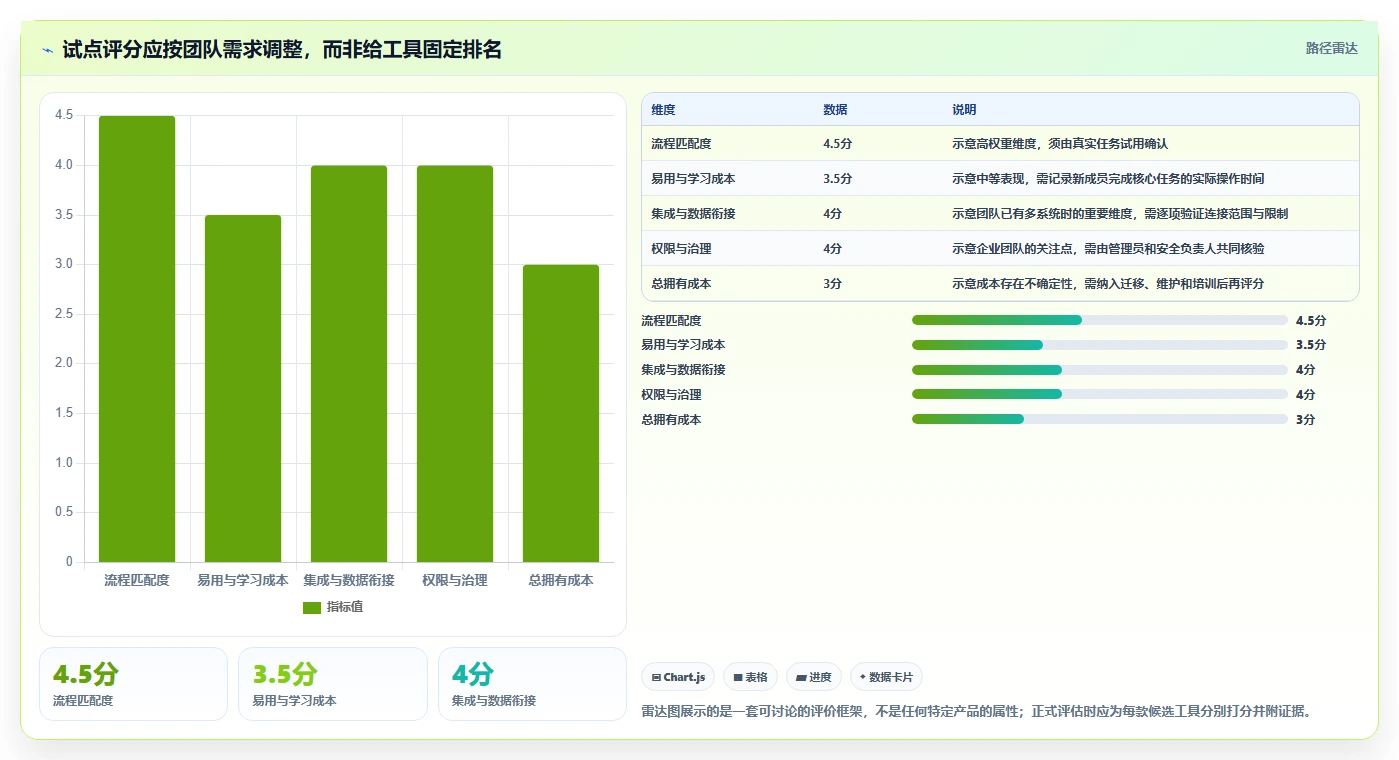Click the 流程匹配度 x-axis label
This screenshot has width=1399, height=760.
[137, 580]
